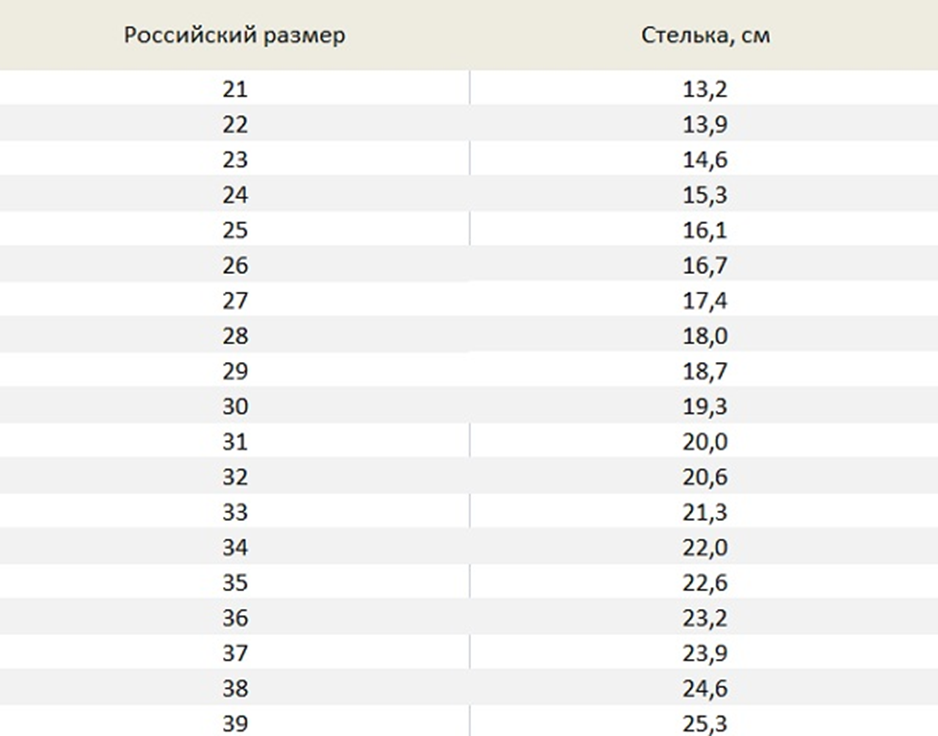Select size 35 cell

point(234,583)
